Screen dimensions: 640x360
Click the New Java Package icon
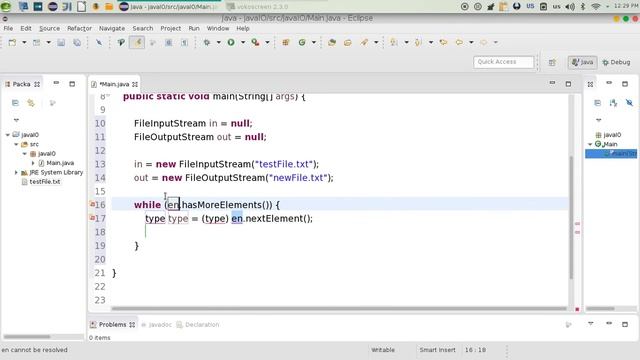click(286, 42)
